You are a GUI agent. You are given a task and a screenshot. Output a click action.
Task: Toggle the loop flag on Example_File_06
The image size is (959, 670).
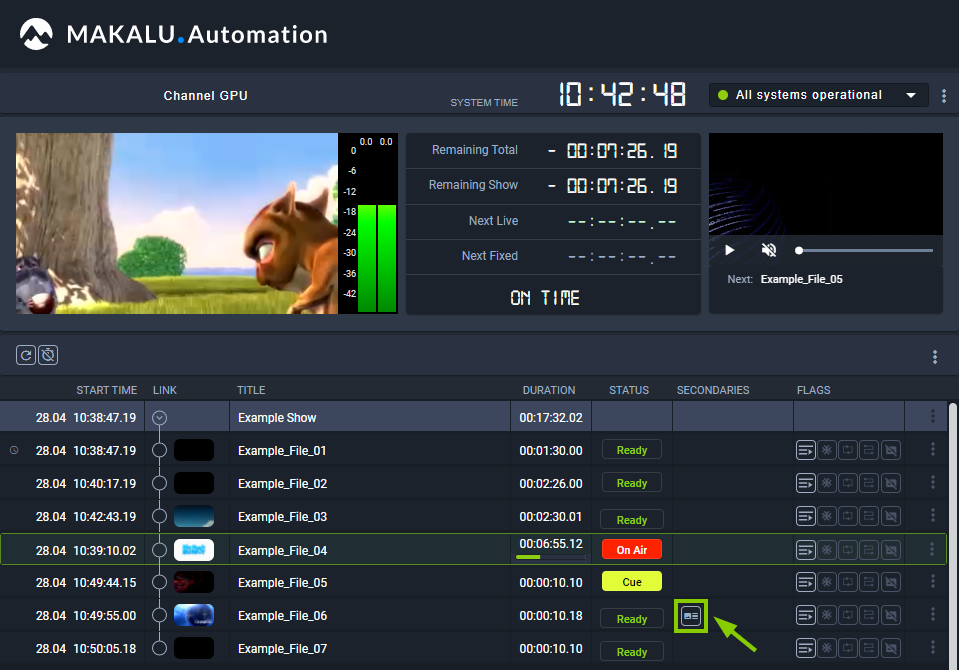coord(848,615)
